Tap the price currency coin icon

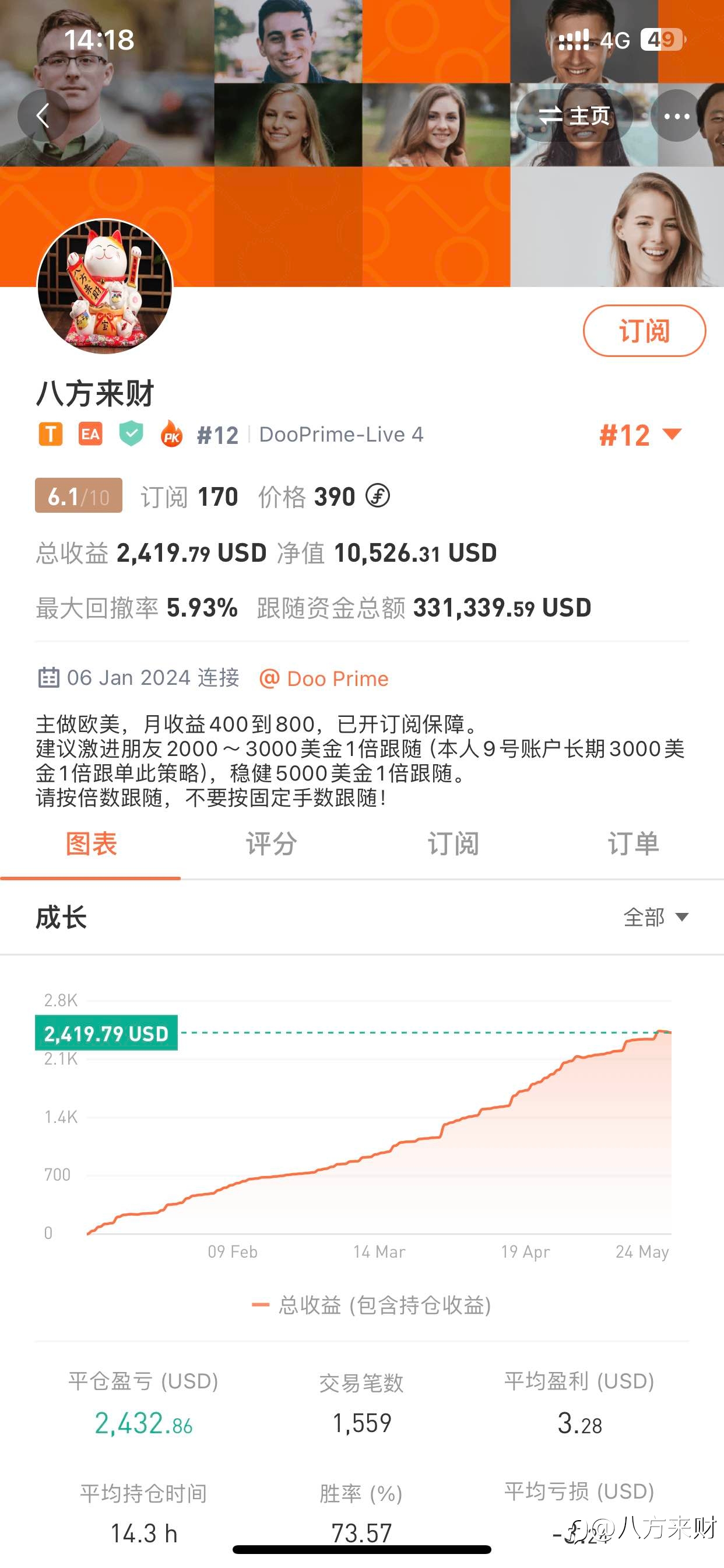[x=378, y=495]
